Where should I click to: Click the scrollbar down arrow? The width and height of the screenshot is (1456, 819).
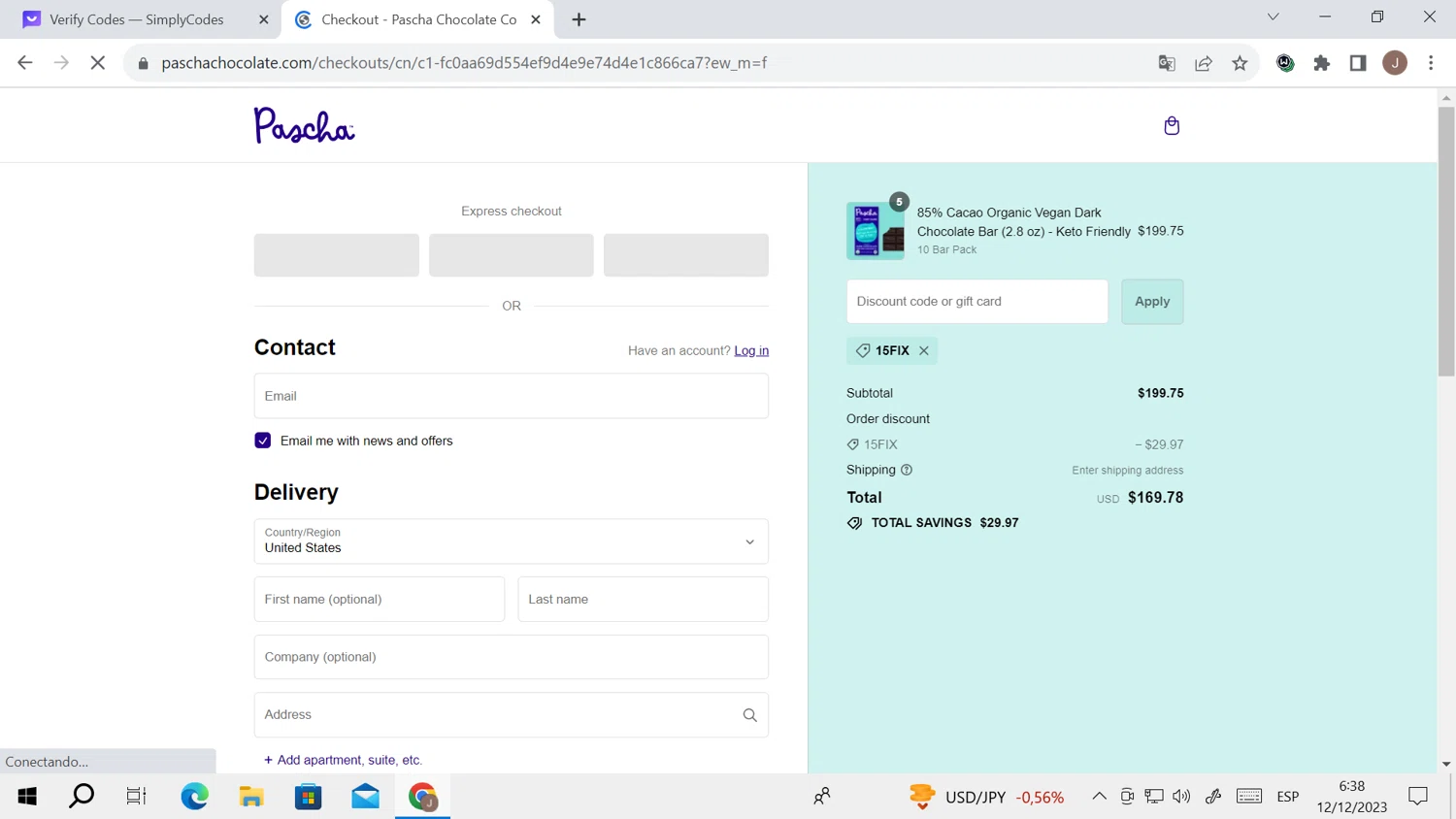[1446, 765]
